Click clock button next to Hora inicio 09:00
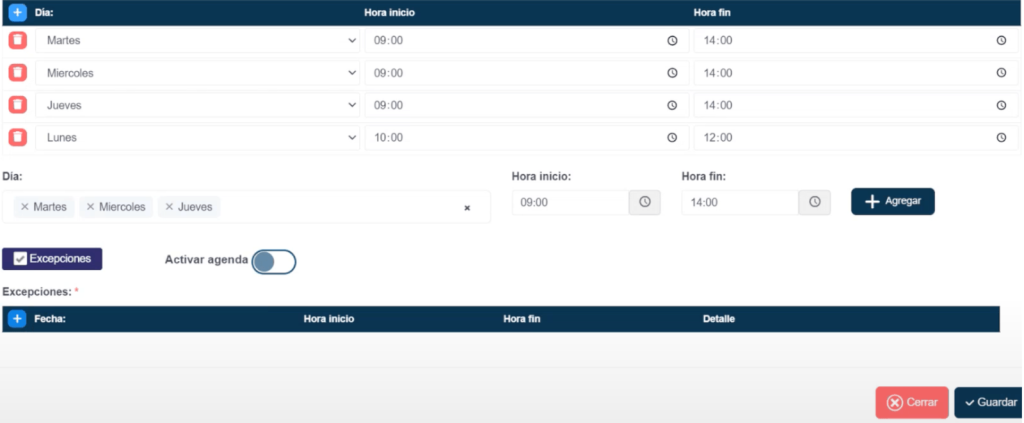 click(645, 202)
